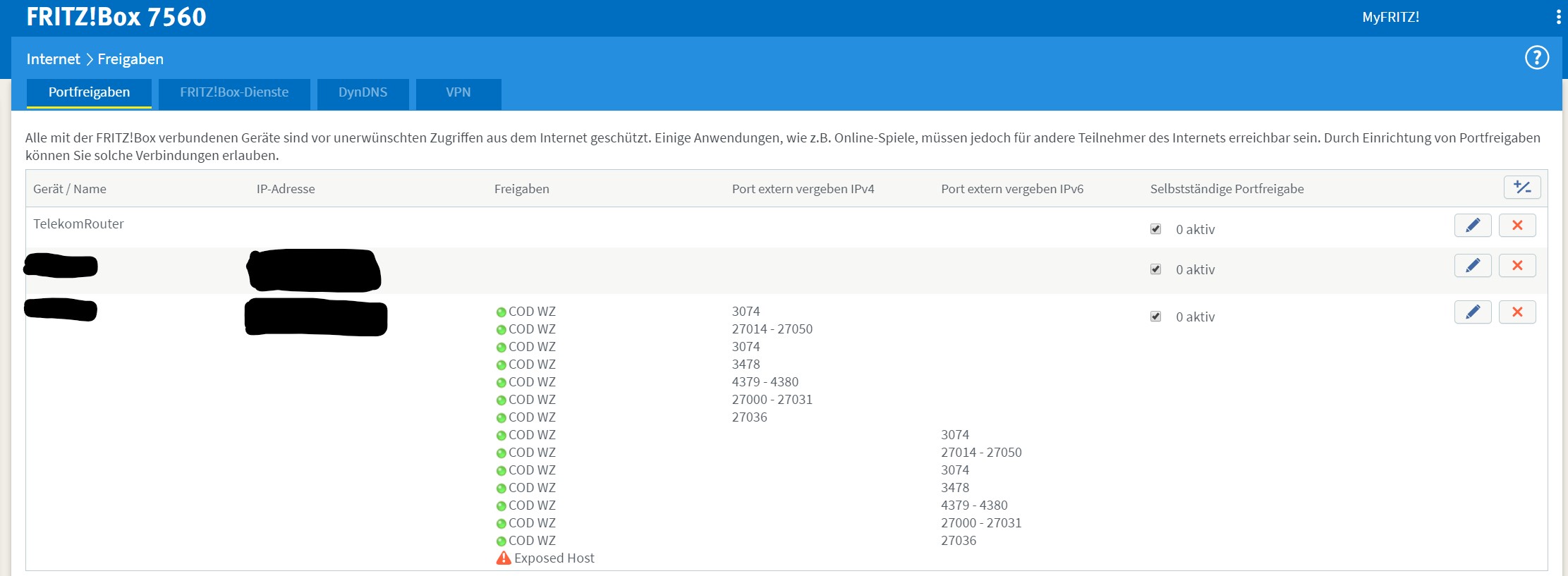Switch to the FRITZ!Box-Dienste tab
Viewport: 1568px width, 576px height.
click(x=234, y=93)
